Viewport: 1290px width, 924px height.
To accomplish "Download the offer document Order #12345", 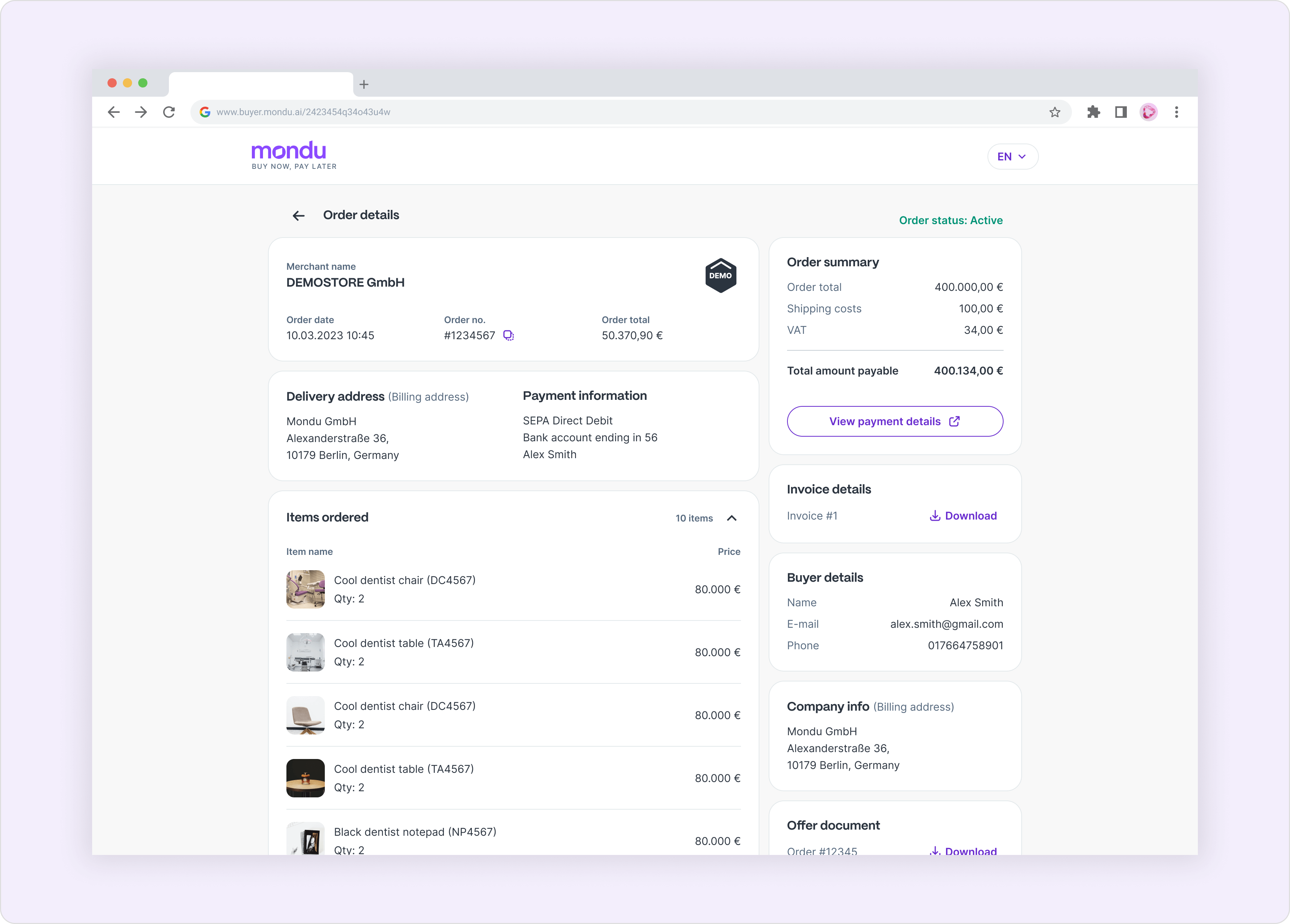I will point(963,851).
